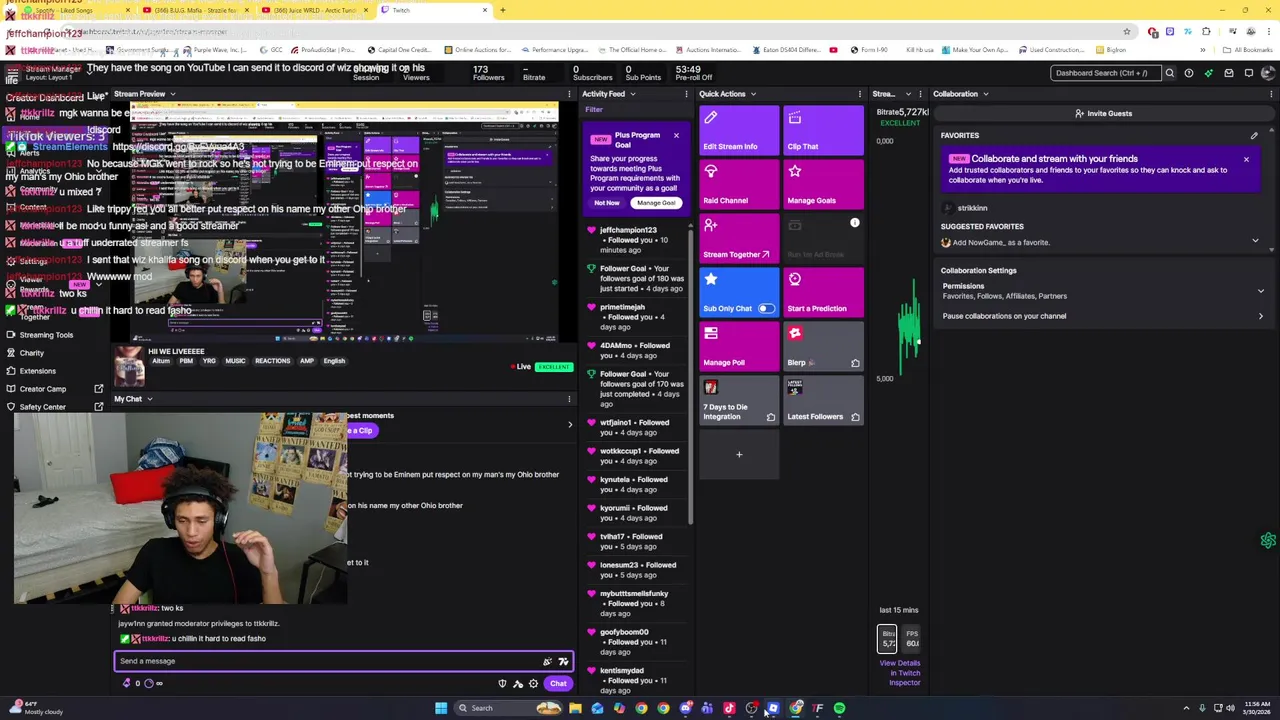1280x720 pixels.
Task: Open My Chat panel three-dot menu
Action: click(x=569, y=399)
